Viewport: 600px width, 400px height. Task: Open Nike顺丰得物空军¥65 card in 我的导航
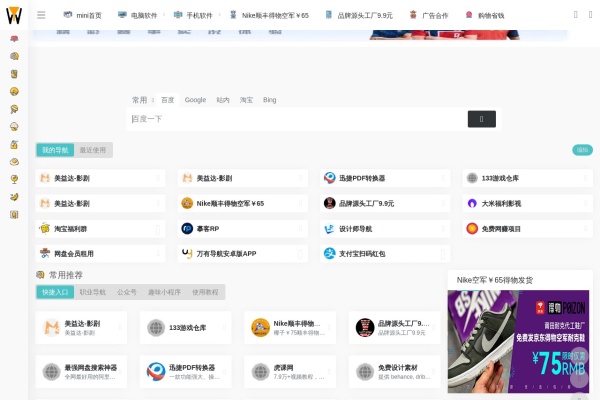pyautogui.click(x=243, y=203)
